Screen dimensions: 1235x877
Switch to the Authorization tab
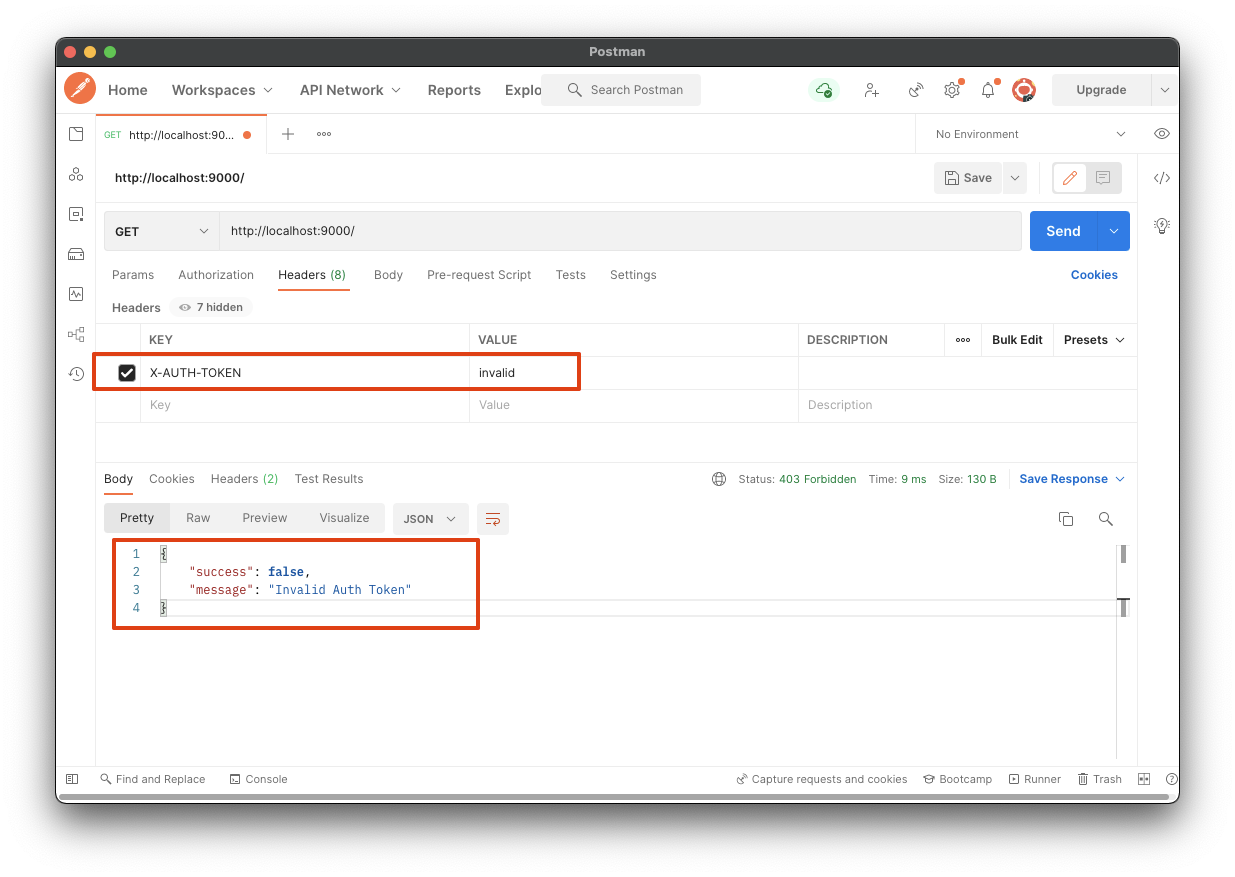tap(216, 275)
